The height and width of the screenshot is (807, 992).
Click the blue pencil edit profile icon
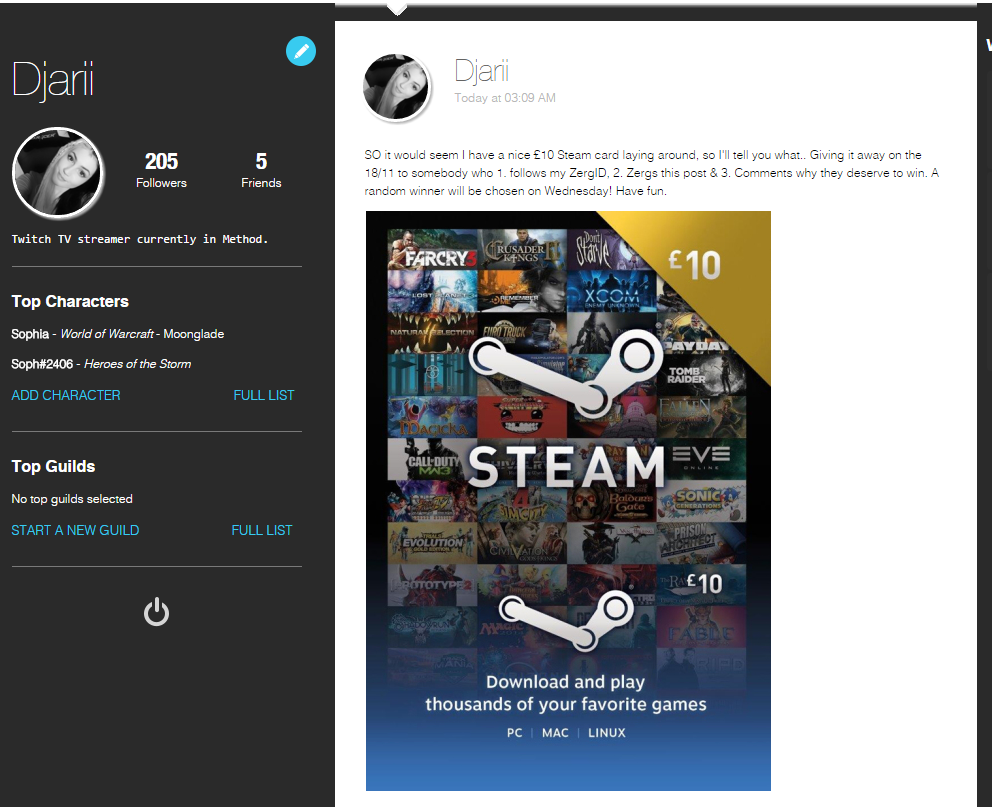[x=301, y=51]
